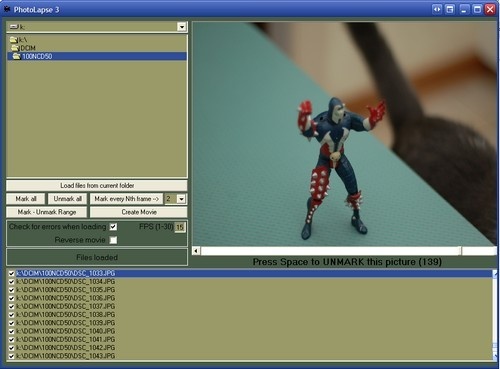Uncheck DSC_1043.JPG checkbox

(x=11, y=356)
